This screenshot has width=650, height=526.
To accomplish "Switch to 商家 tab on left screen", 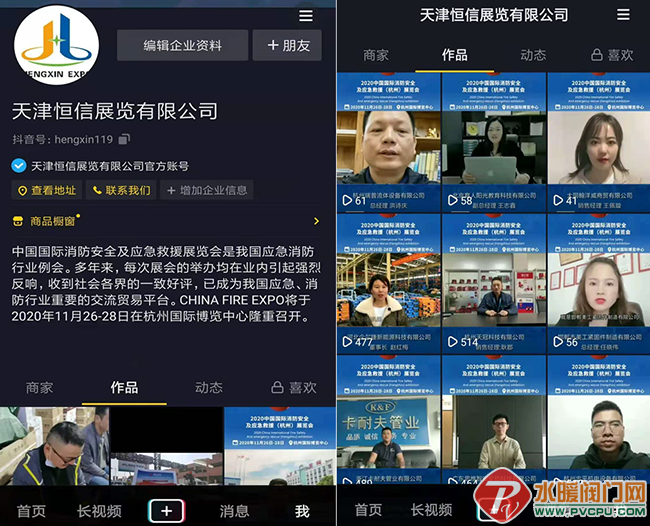I will tap(39, 388).
